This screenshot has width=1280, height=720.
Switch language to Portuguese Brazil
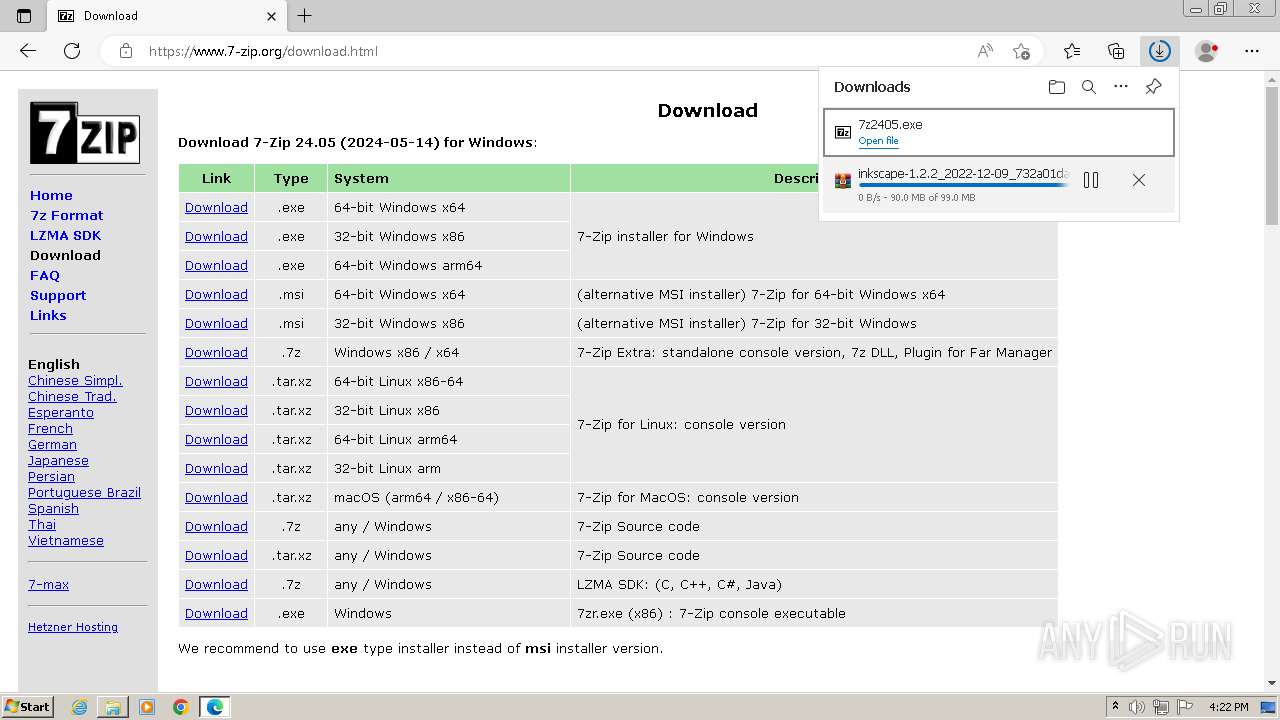(x=84, y=492)
